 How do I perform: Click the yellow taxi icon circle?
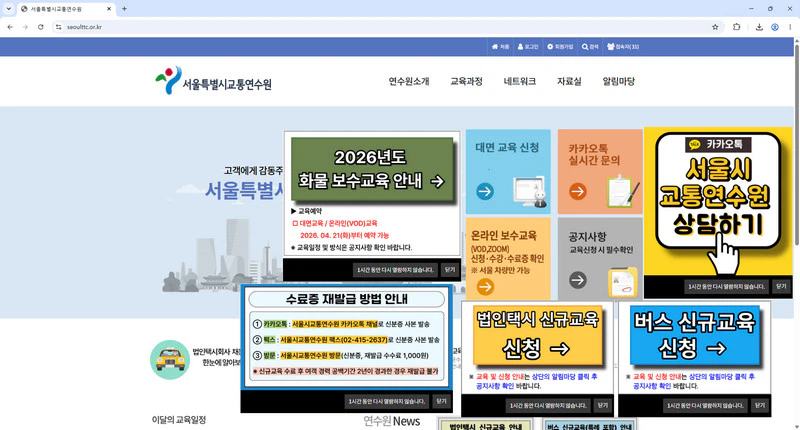pos(170,360)
